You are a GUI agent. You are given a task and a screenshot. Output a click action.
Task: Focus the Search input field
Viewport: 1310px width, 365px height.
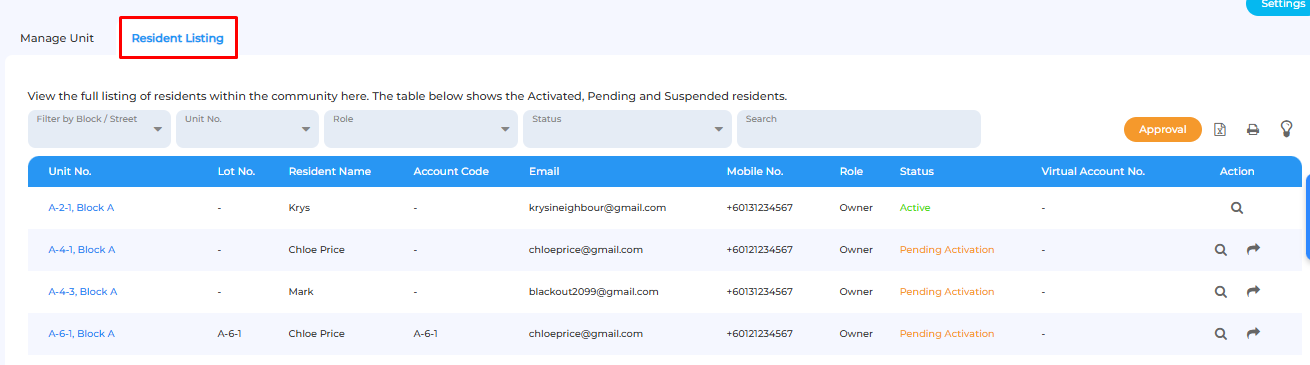[x=859, y=129]
